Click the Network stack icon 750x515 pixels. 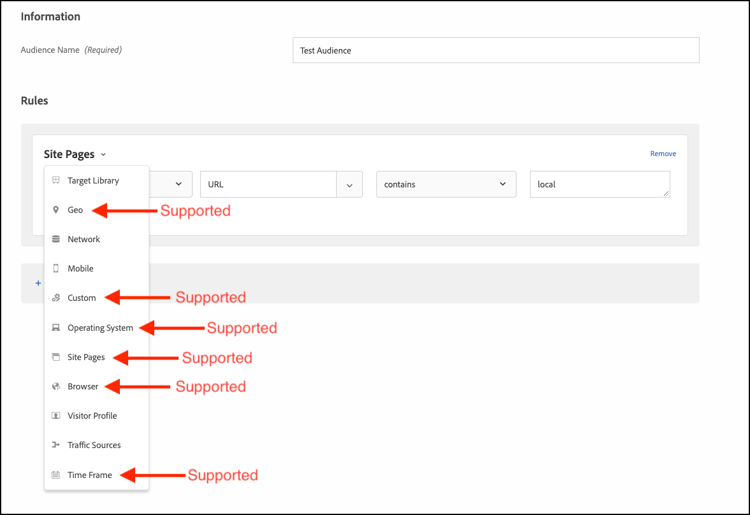click(x=56, y=239)
